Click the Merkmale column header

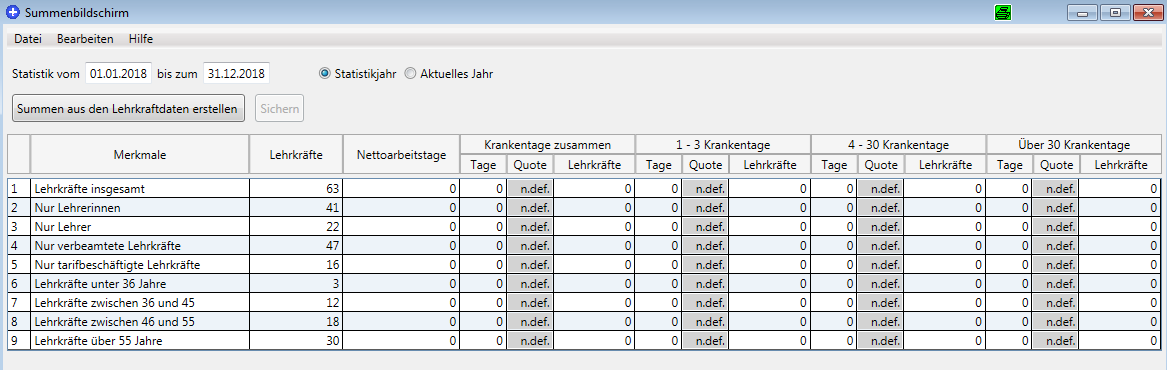pos(140,155)
